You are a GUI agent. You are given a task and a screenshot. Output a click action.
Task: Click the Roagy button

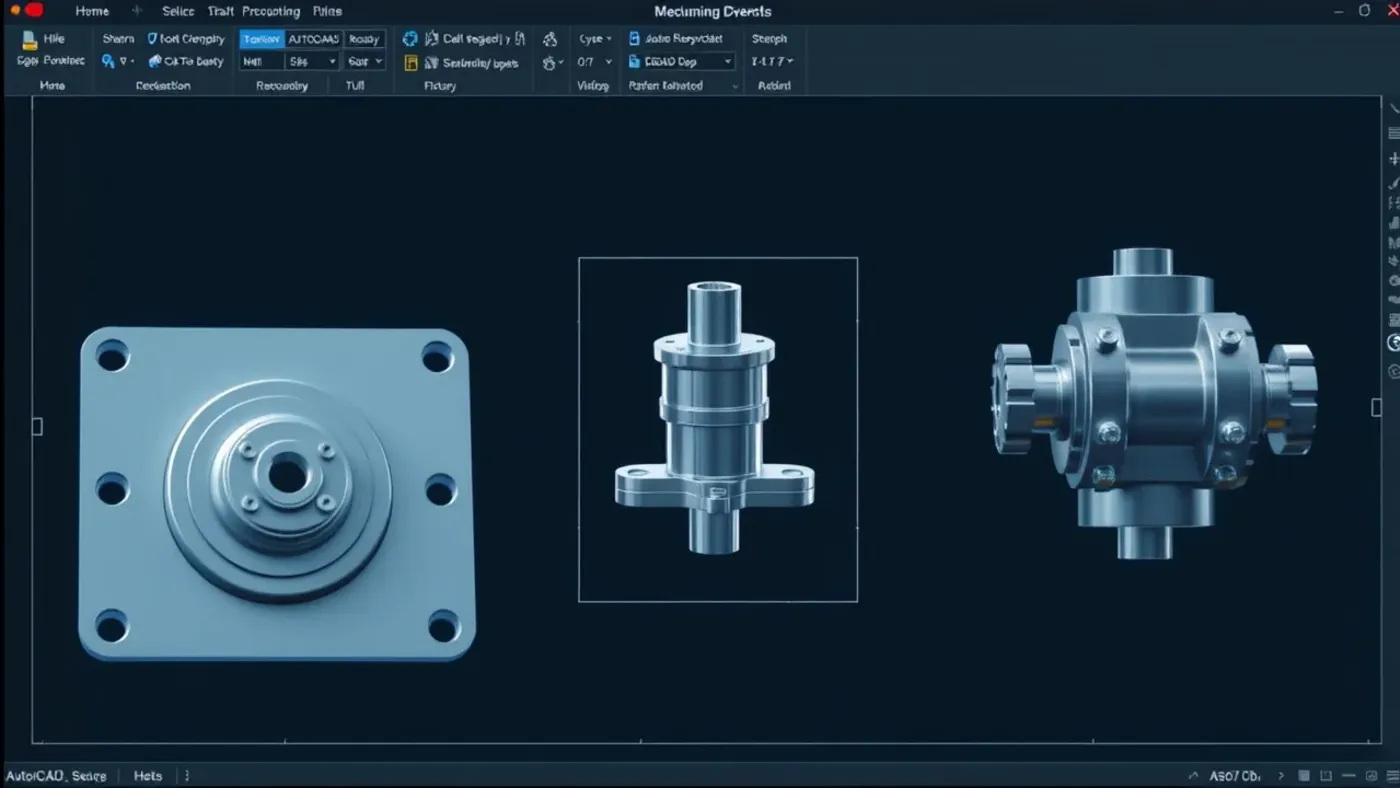tap(364, 39)
